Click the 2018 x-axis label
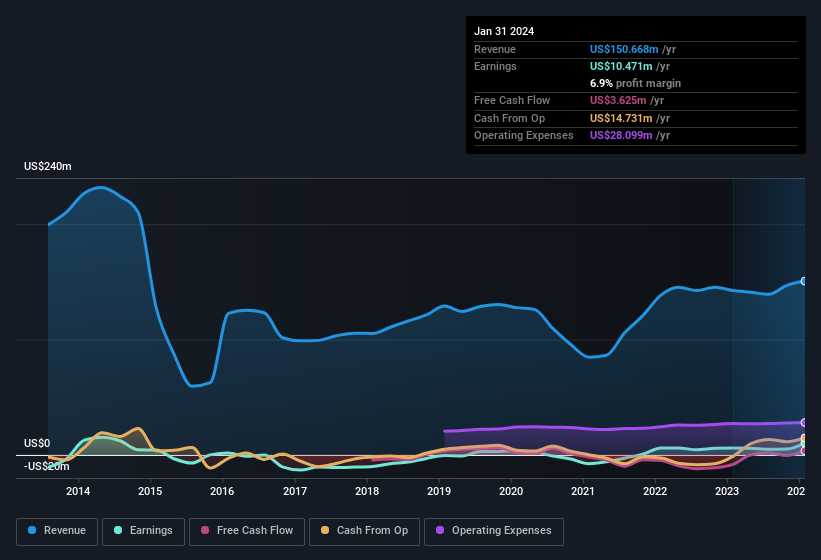The width and height of the screenshot is (821, 560). pyautogui.click(x=367, y=491)
